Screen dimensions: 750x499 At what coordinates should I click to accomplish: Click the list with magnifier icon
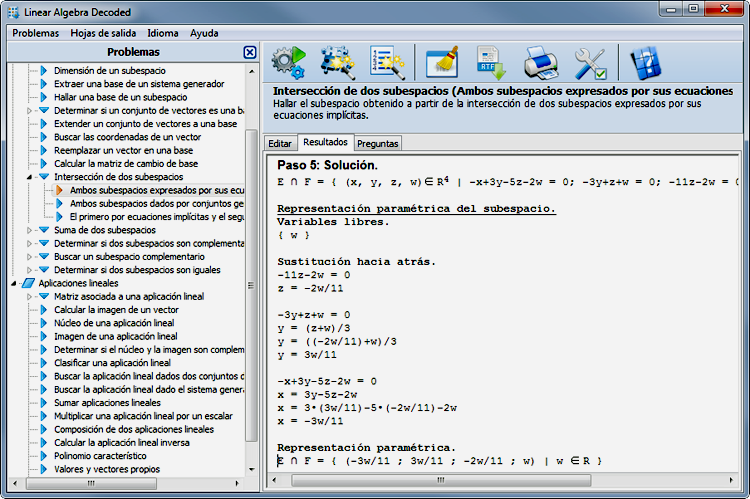click(x=387, y=62)
